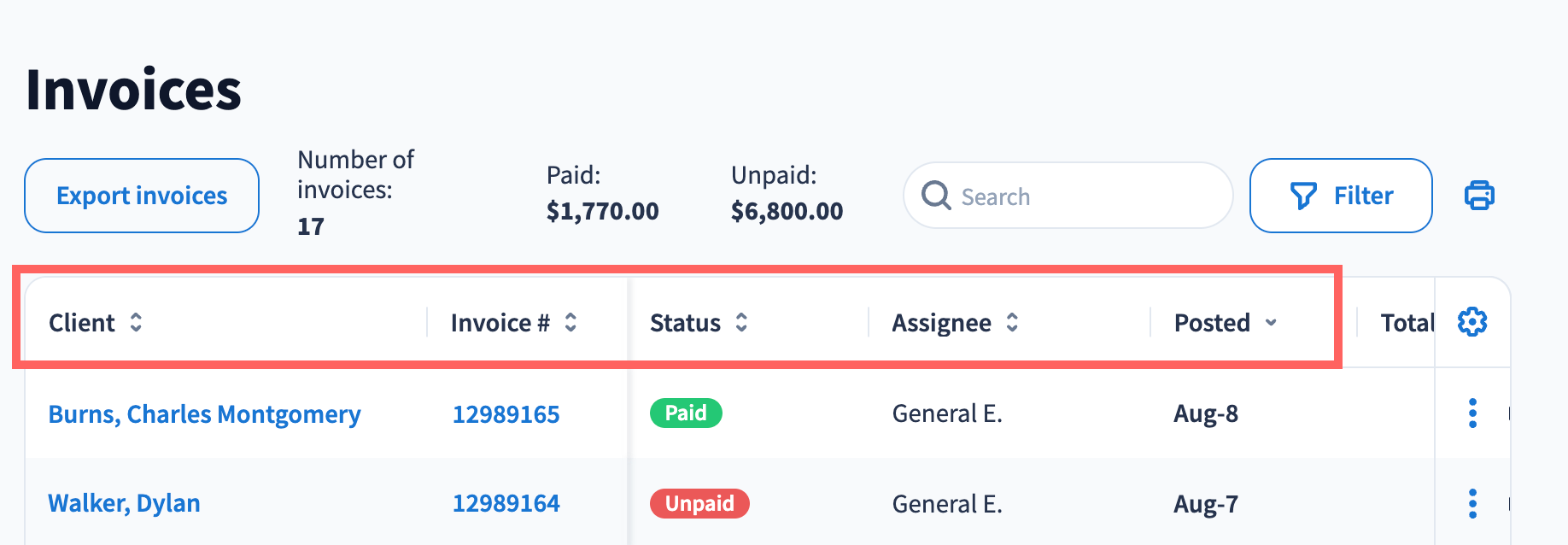
Task: Sort by Assignee column arrows
Action: coord(1012,322)
